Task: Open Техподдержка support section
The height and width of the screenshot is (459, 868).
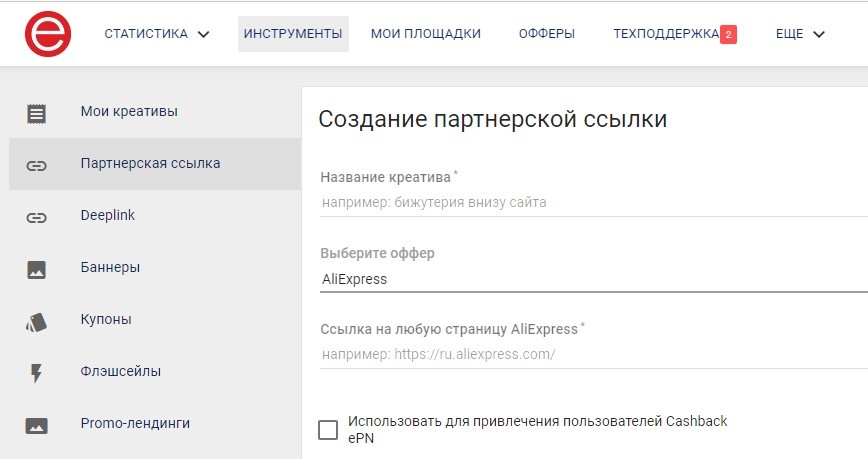Action: pos(666,34)
